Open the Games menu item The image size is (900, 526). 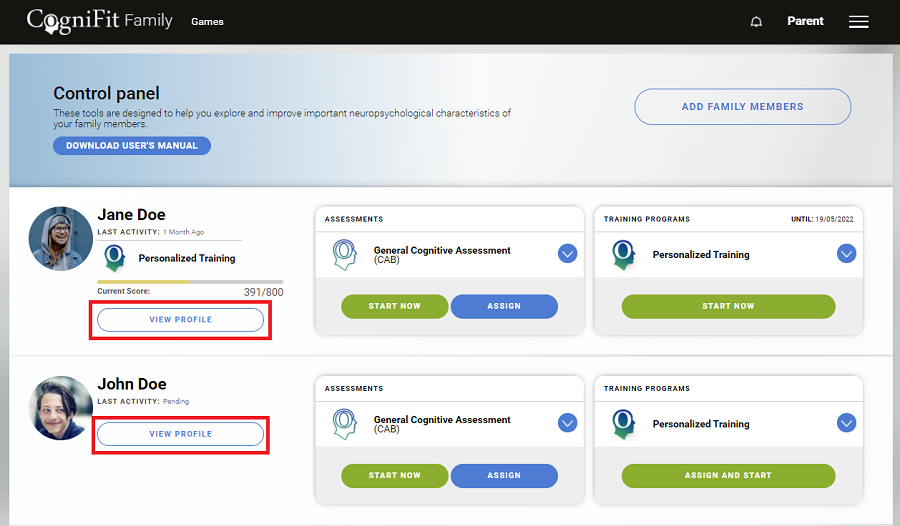tap(207, 22)
